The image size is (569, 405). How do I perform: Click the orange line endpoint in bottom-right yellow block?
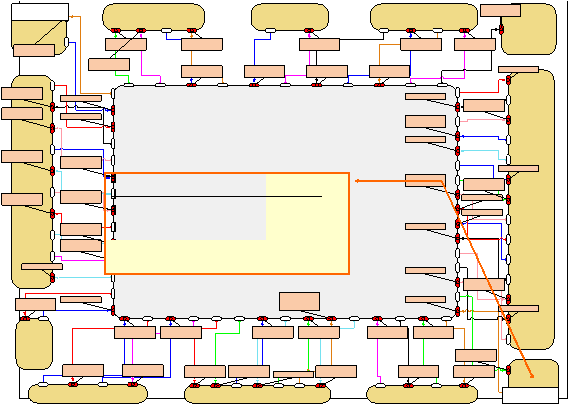[x=532, y=376]
